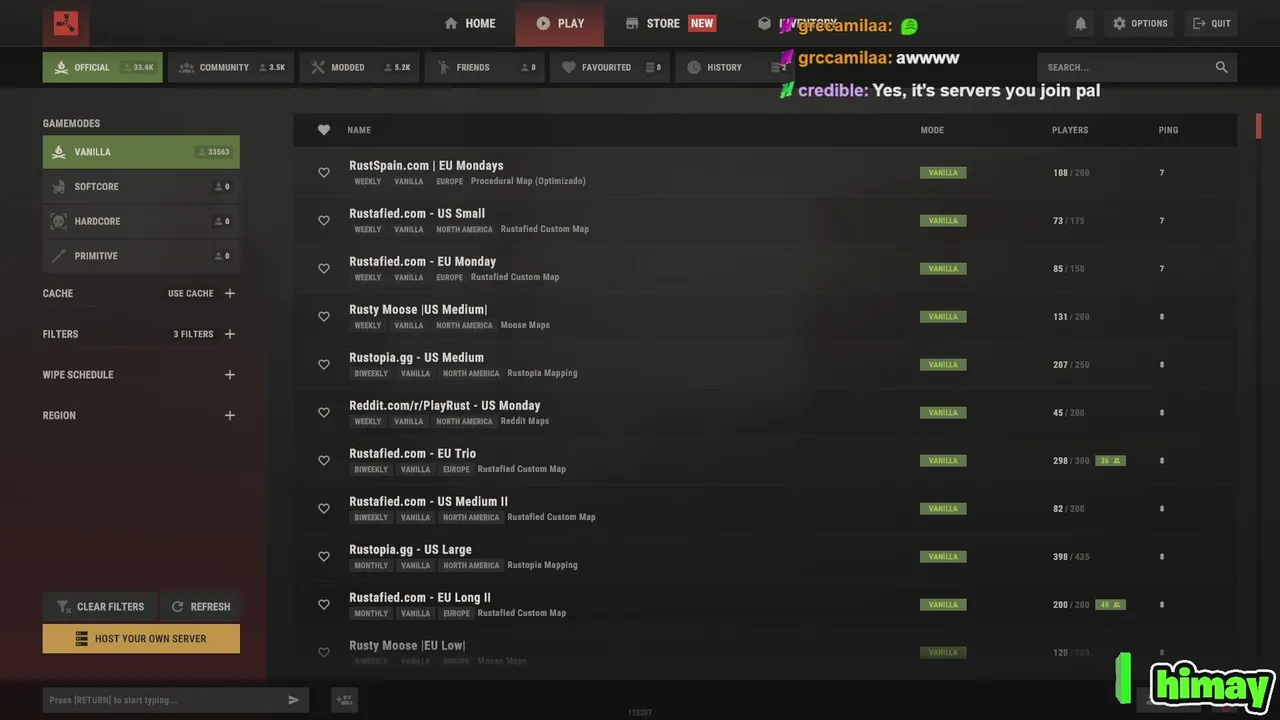
Task: Sort server list by Name
Action: 359,130
